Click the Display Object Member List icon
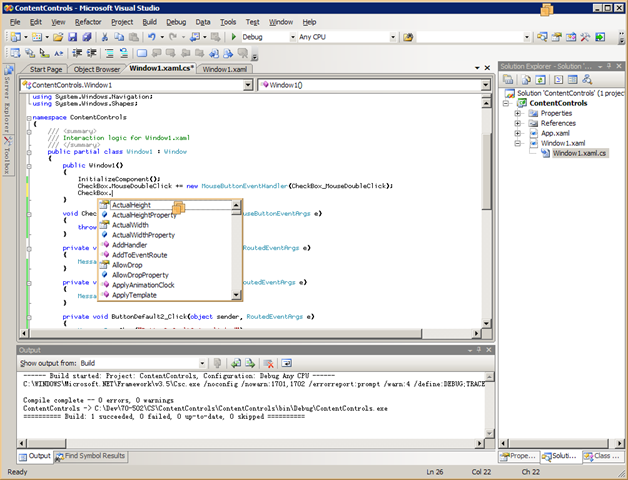 click(x=16, y=53)
